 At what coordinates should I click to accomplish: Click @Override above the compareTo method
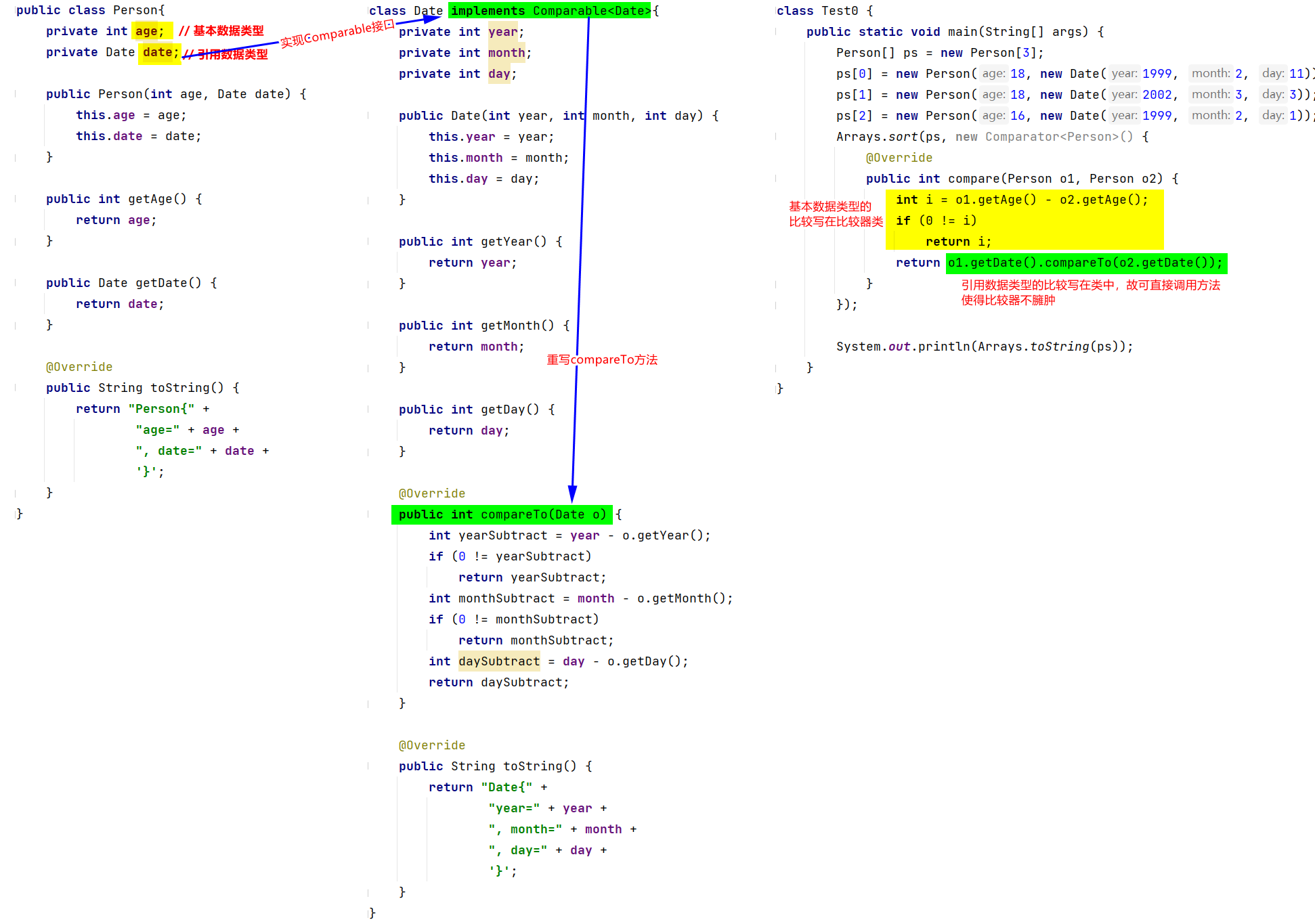432,493
